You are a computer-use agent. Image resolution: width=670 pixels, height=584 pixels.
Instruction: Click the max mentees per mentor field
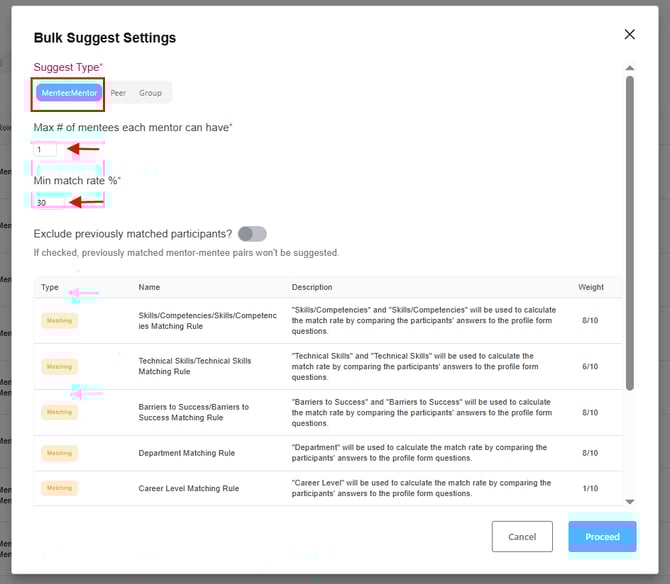click(46, 149)
